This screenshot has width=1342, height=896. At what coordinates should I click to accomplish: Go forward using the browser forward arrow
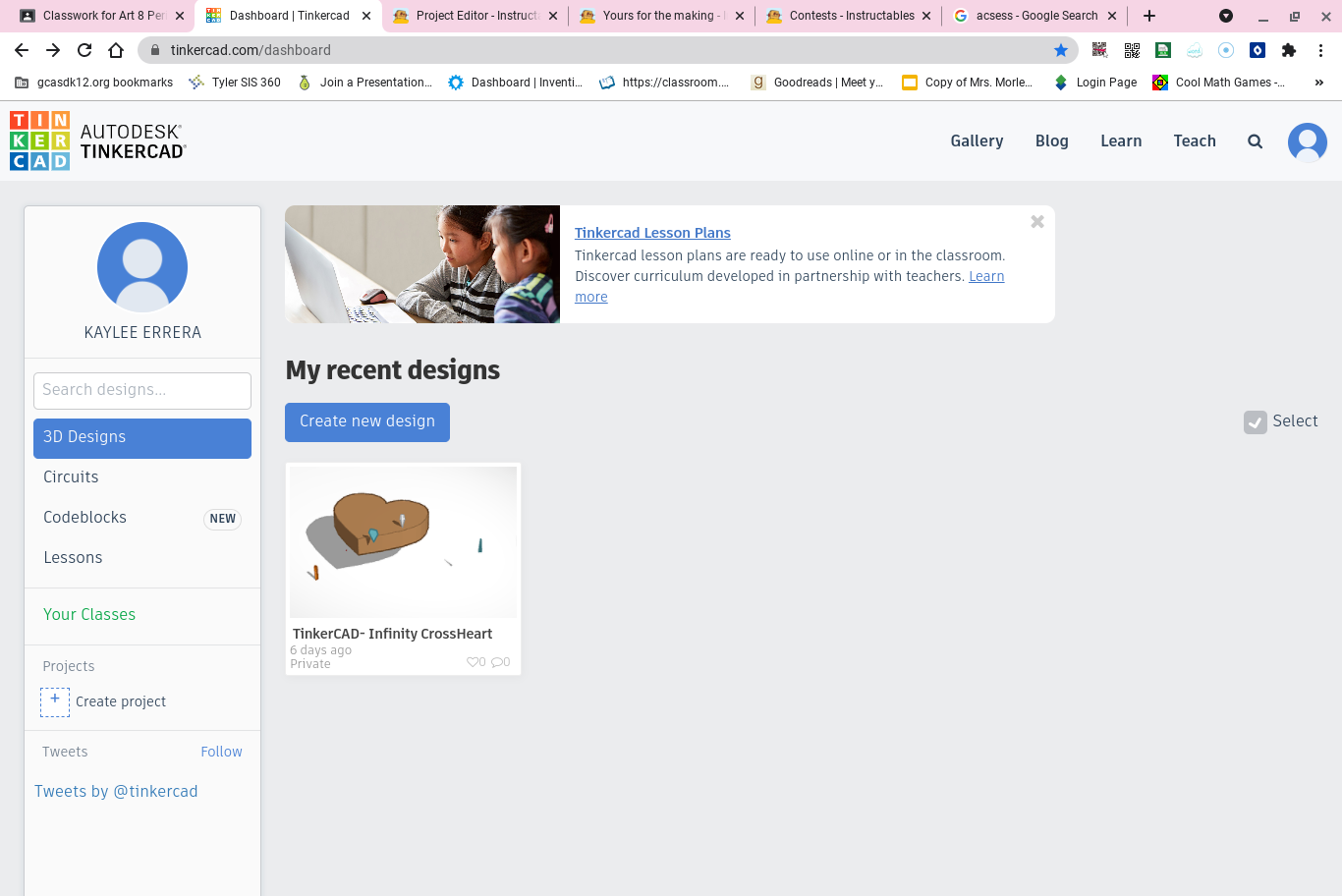(x=53, y=50)
